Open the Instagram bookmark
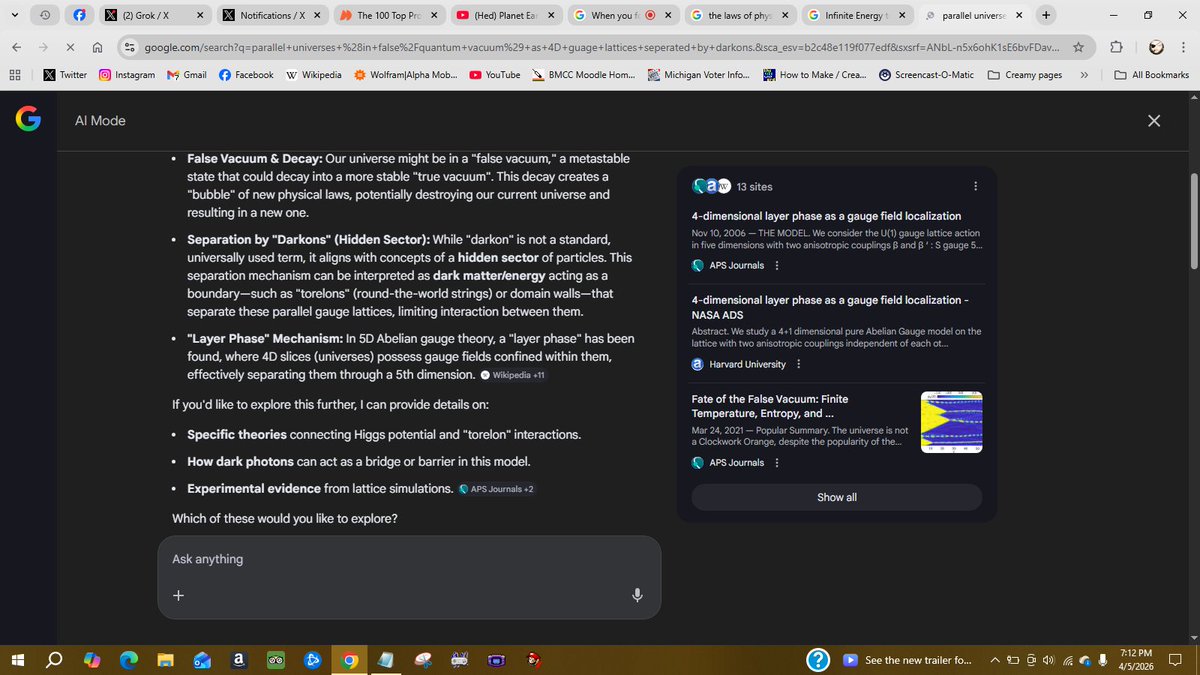 coord(127,75)
